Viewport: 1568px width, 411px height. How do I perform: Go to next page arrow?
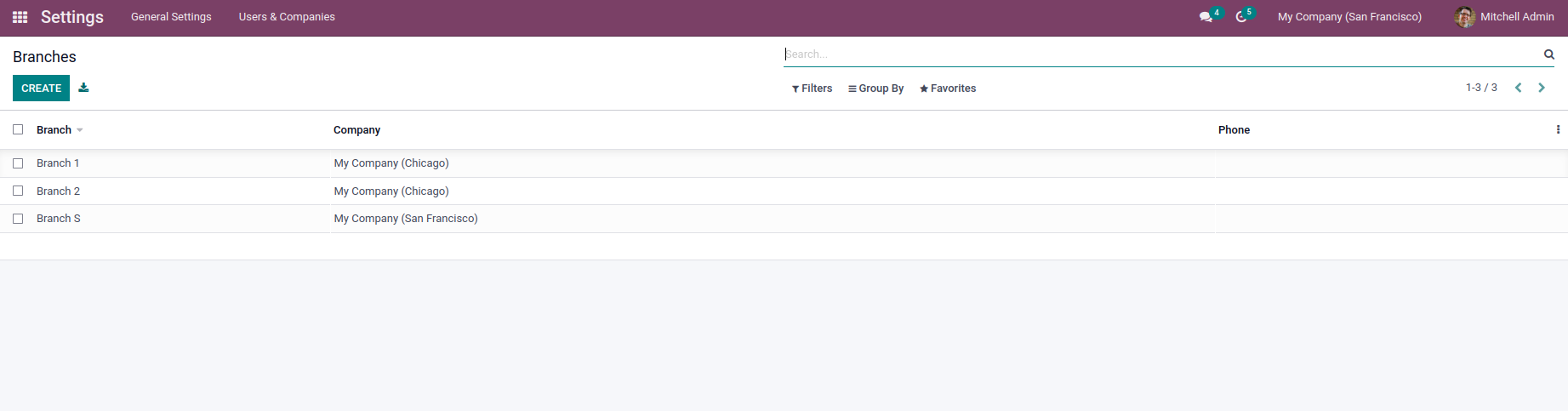tap(1542, 88)
